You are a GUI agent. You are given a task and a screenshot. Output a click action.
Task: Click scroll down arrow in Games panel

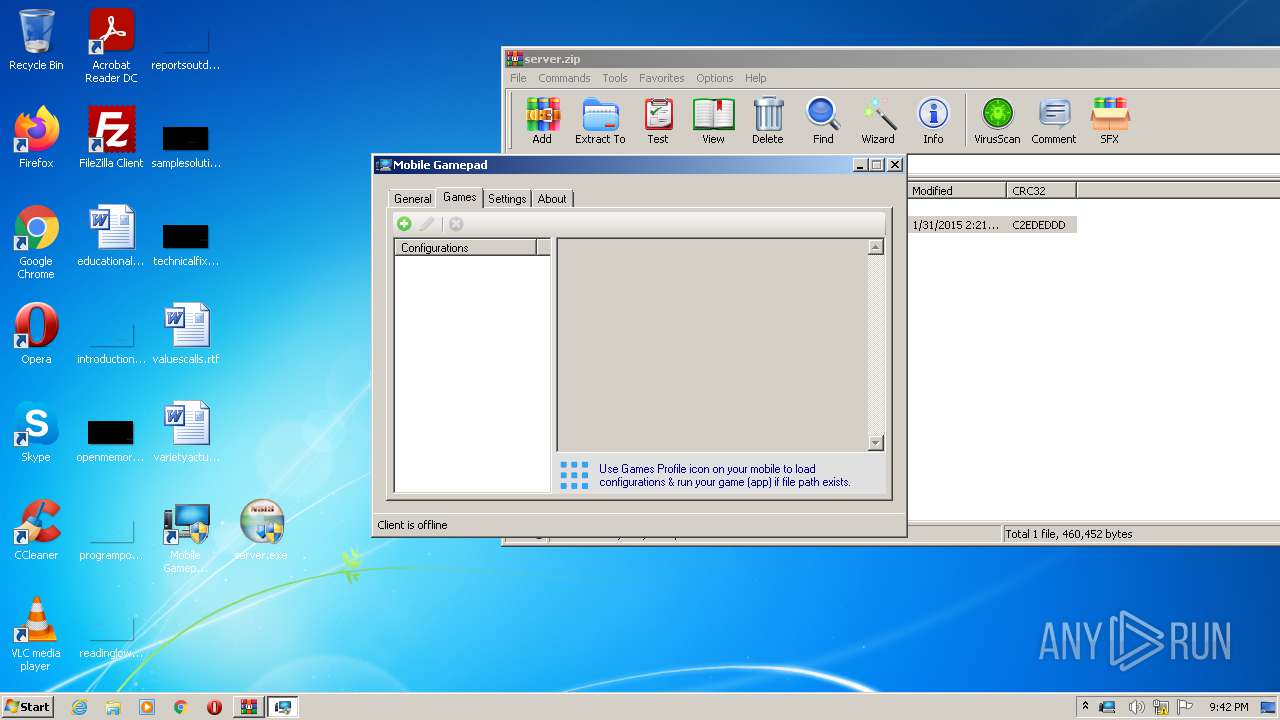point(876,443)
